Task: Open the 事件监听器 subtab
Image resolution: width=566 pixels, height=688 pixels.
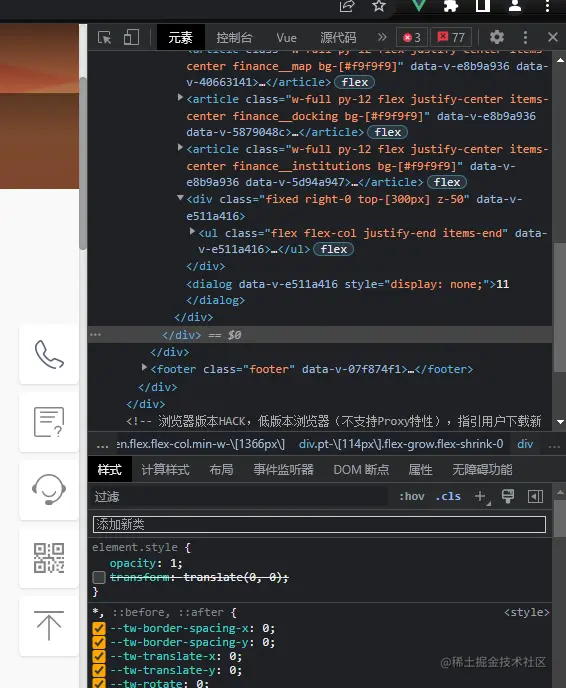Action: click(x=283, y=470)
